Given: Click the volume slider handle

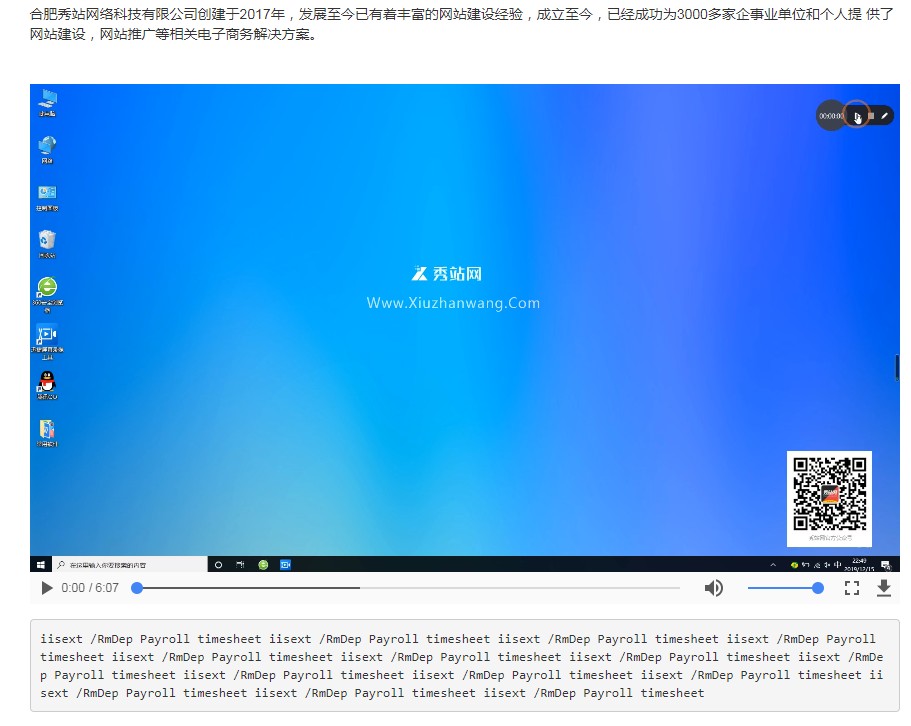Looking at the screenshot, I should point(818,588).
